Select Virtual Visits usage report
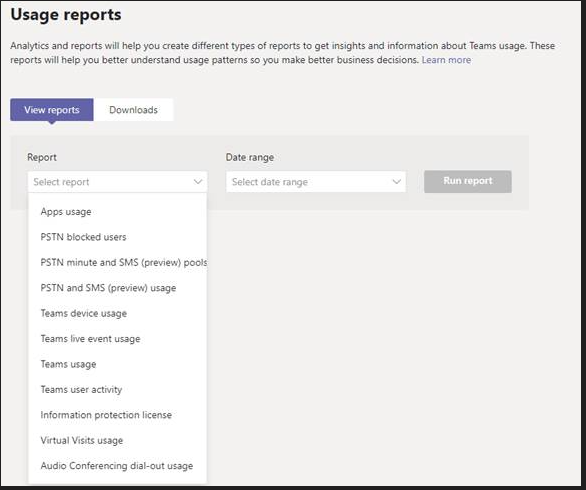Viewport: 586px width, 490px height. click(x=117, y=440)
